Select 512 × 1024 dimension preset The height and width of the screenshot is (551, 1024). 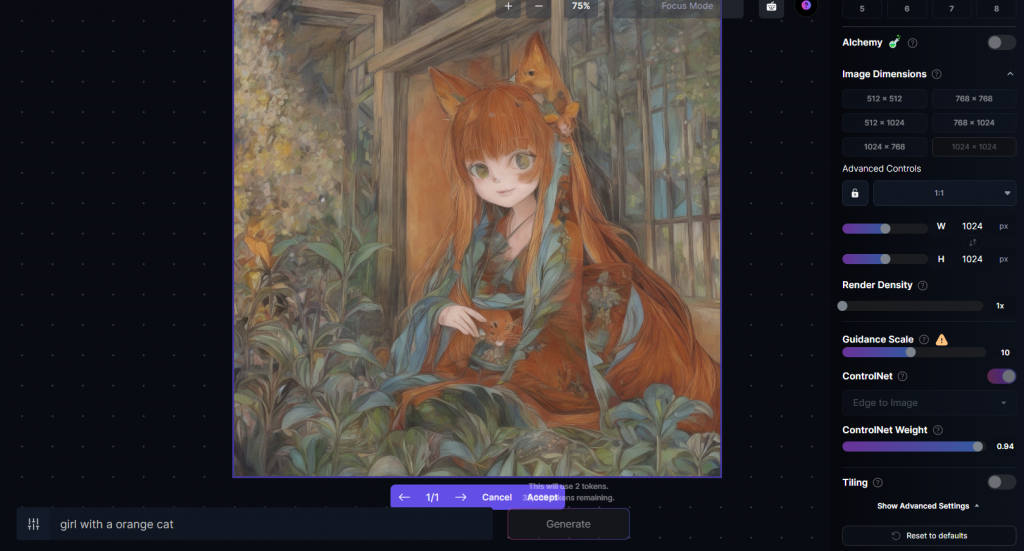pyautogui.click(x=884, y=123)
